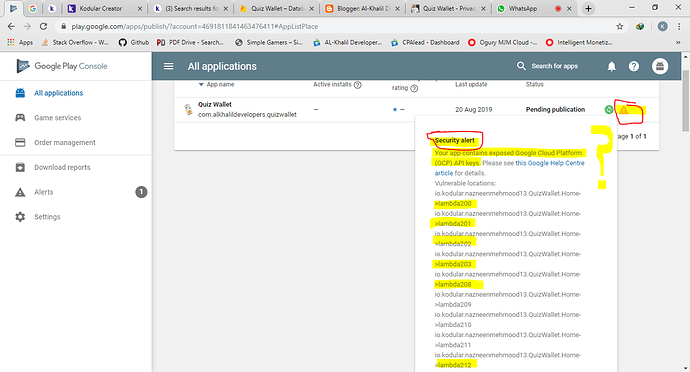This screenshot has width=690, height=372.
Task: Open the Chrome three-dot menu
Action: 679,26
